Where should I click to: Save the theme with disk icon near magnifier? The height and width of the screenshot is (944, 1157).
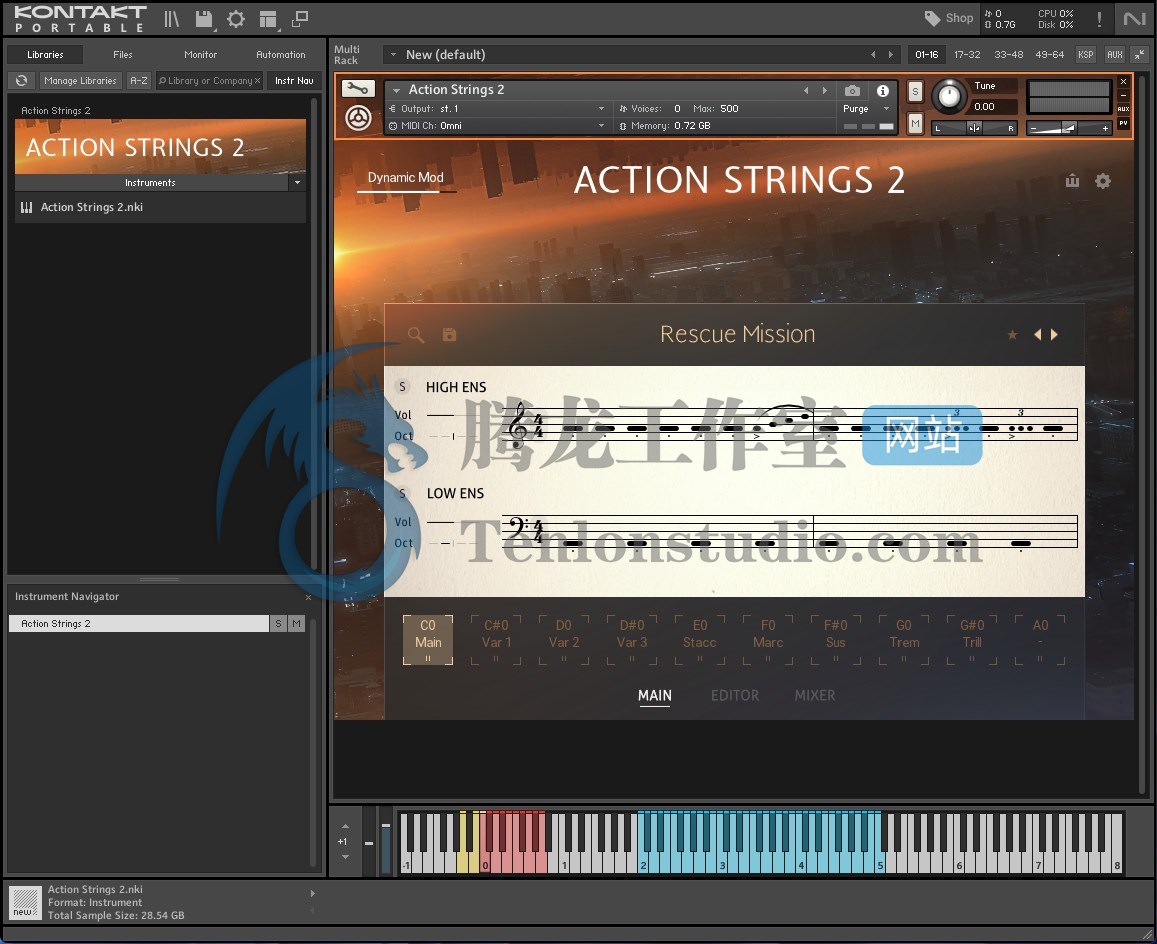click(x=449, y=335)
